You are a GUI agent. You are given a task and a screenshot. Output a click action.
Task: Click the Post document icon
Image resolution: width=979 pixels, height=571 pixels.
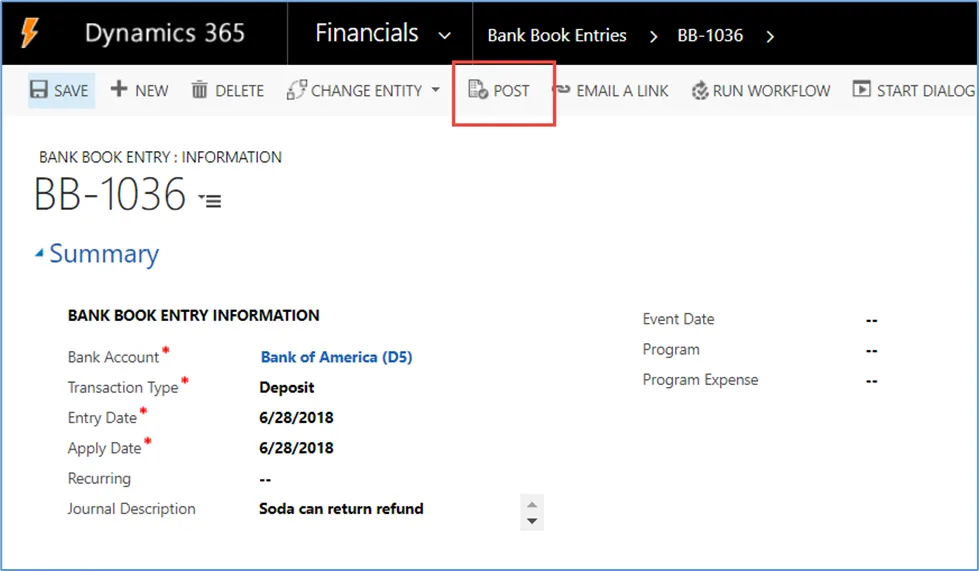478,89
